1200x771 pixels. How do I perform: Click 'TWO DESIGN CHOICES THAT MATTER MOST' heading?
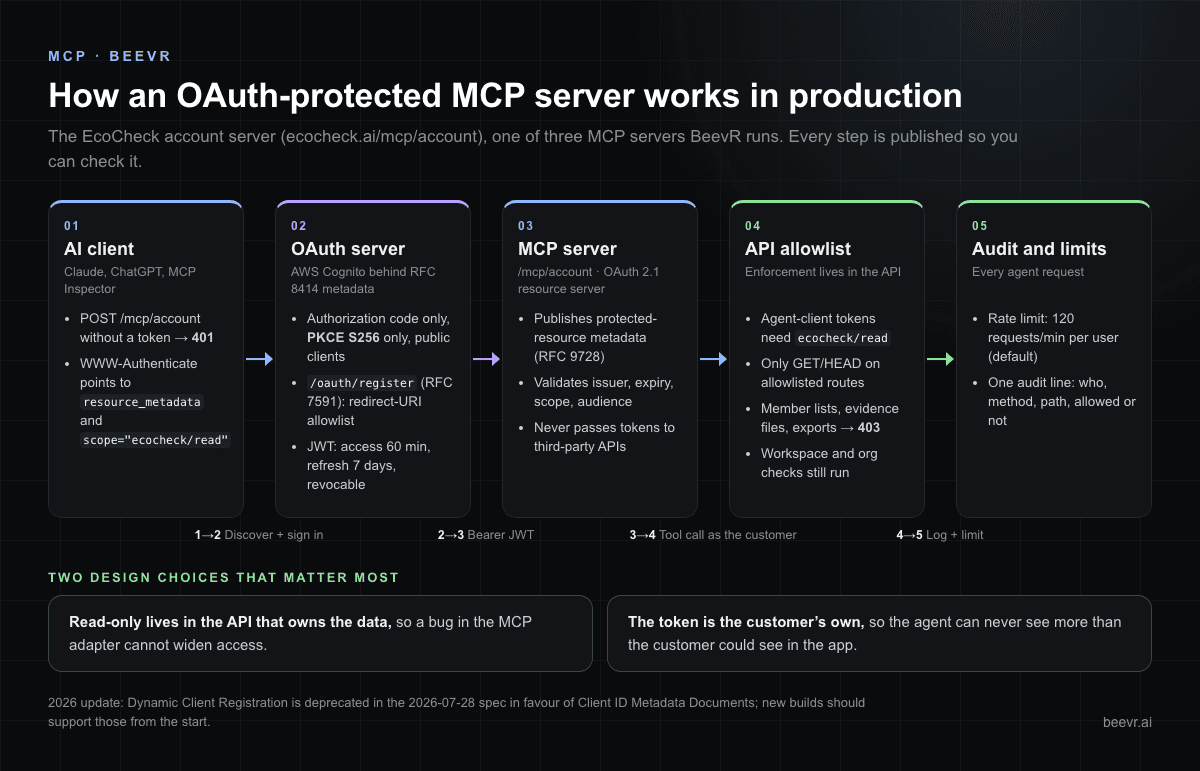click(x=224, y=578)
